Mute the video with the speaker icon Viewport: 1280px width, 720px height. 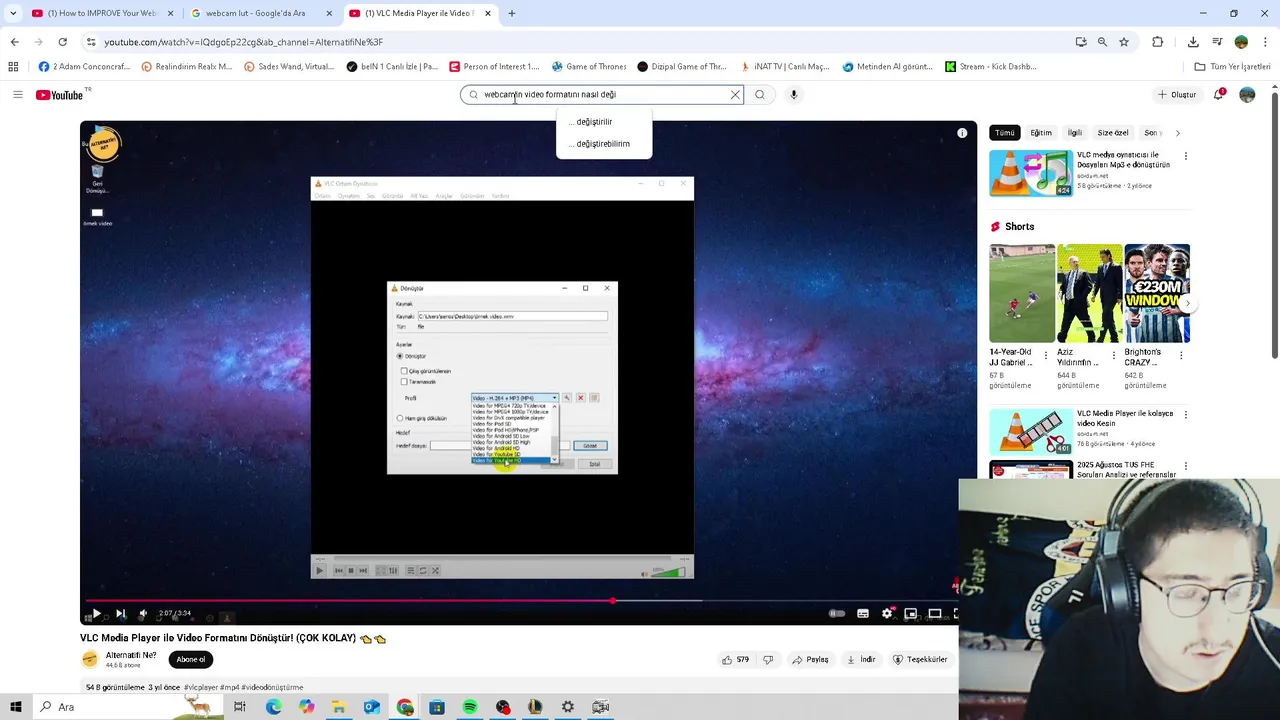coord(143,613)
